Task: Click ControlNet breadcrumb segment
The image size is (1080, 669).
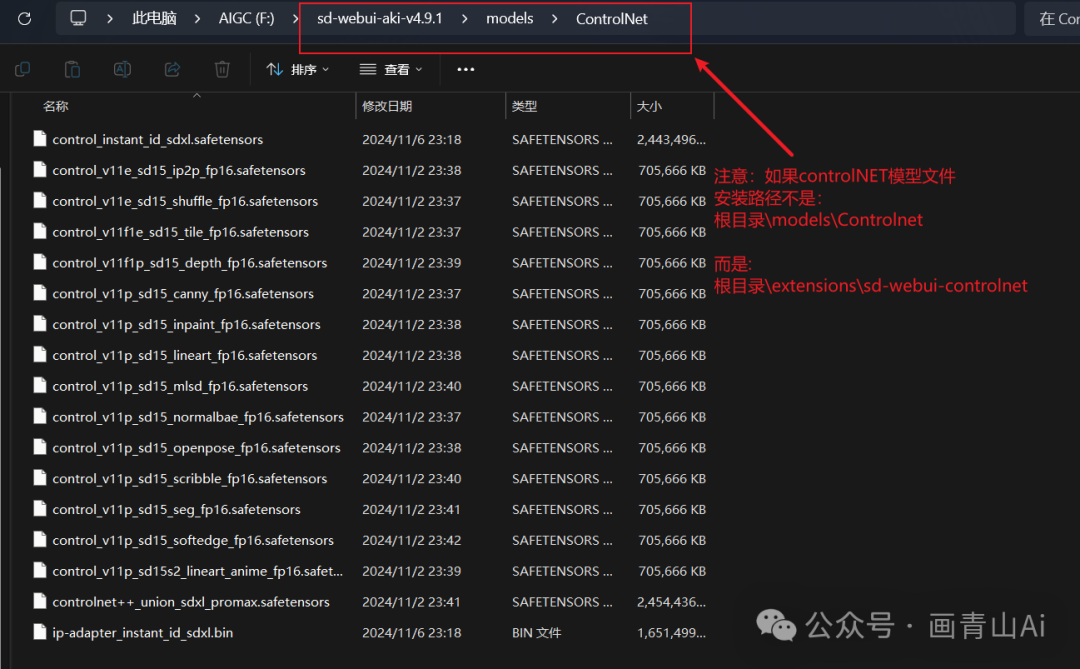Action: (x=612, y=19)
